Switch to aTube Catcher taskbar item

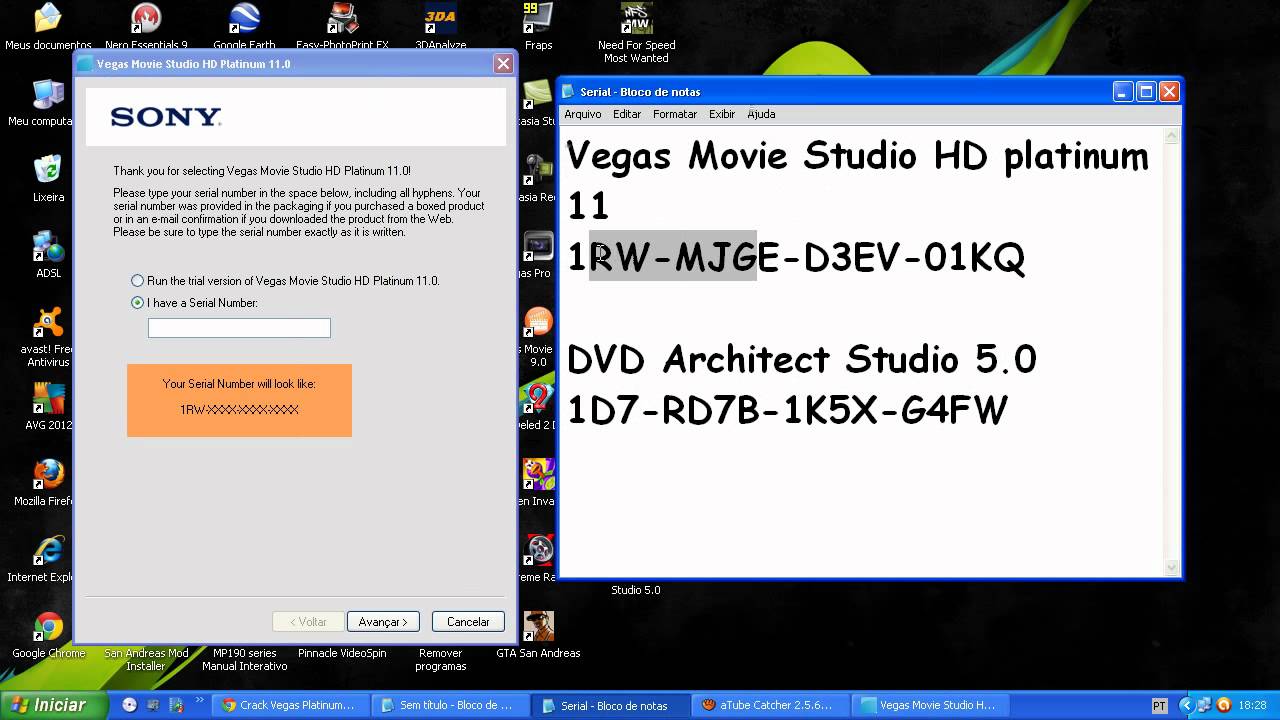pos(770,705)
